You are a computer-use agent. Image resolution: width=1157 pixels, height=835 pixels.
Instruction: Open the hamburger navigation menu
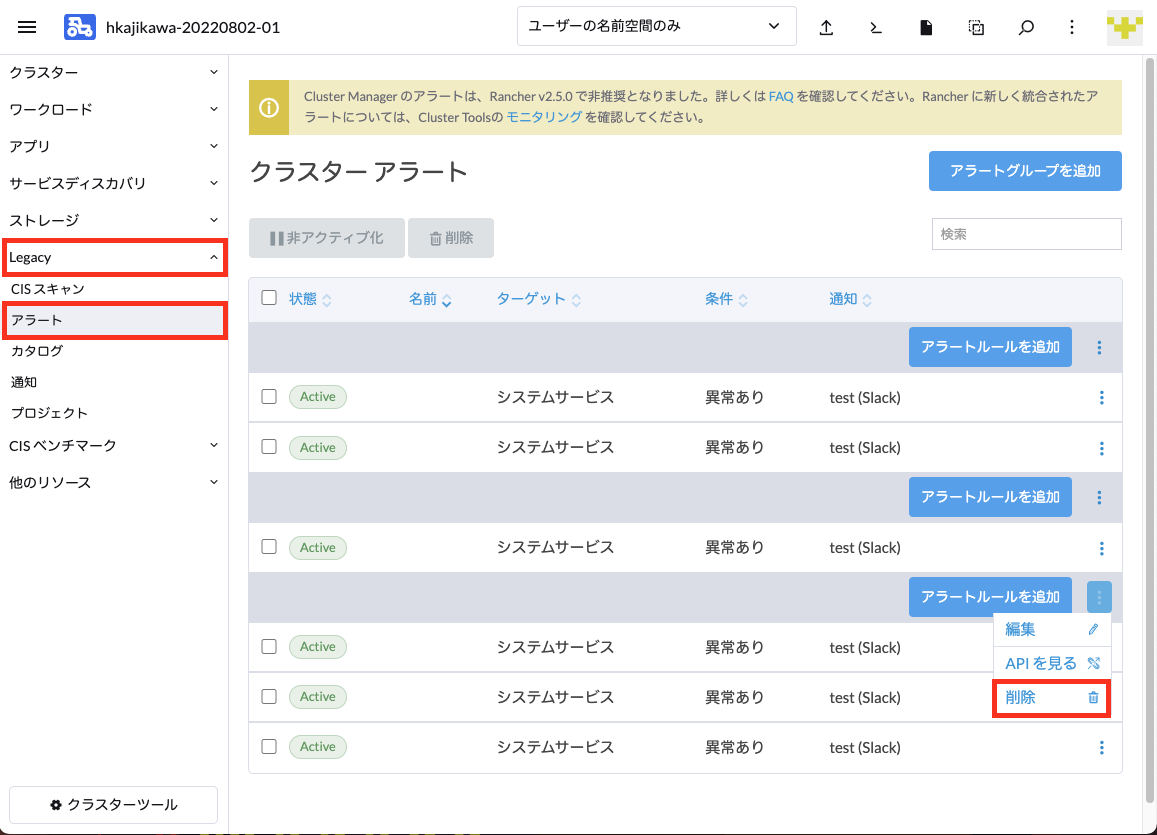(x=27, y=27)
